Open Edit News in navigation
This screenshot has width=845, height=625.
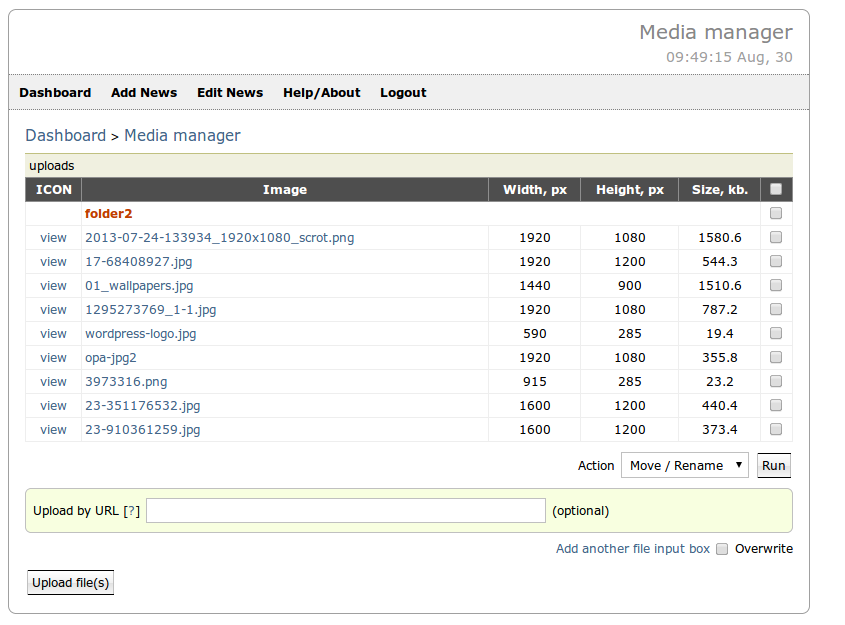coord(230,92)
